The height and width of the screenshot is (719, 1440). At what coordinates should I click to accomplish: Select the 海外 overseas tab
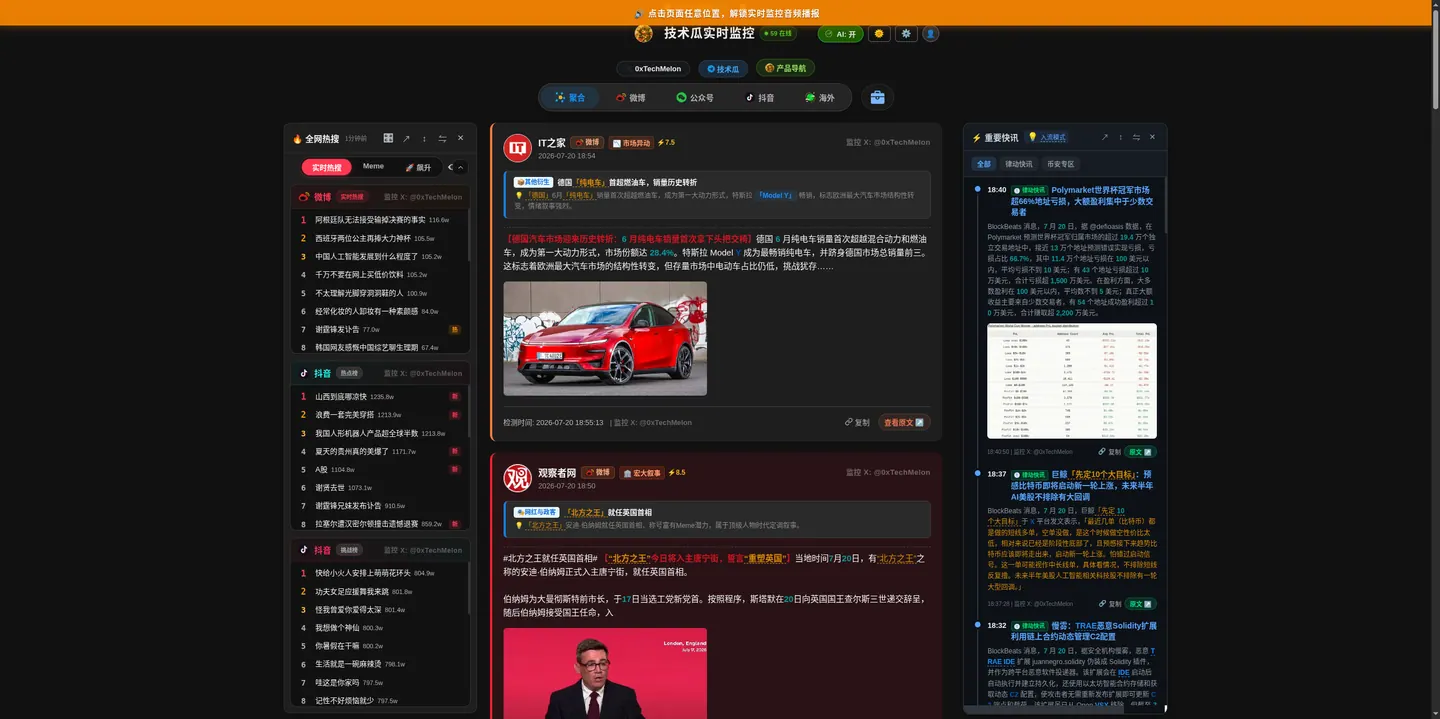coord(820,98)
